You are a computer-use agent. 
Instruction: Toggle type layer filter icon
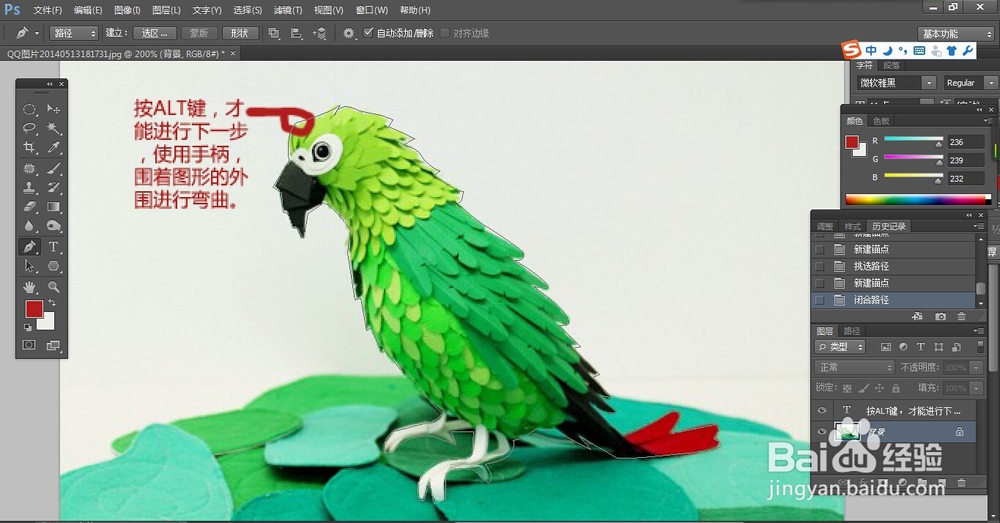point(920,347)
